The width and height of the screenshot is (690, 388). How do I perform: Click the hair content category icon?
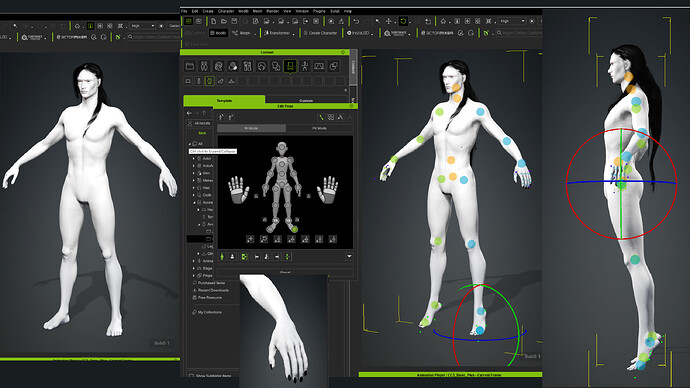[x=261, y=66]
